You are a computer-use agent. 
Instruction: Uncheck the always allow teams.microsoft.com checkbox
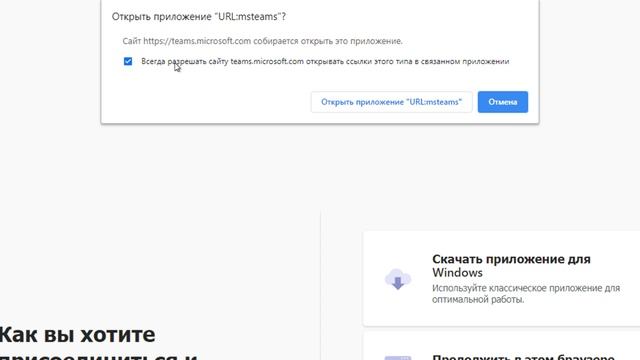point(128,61)
